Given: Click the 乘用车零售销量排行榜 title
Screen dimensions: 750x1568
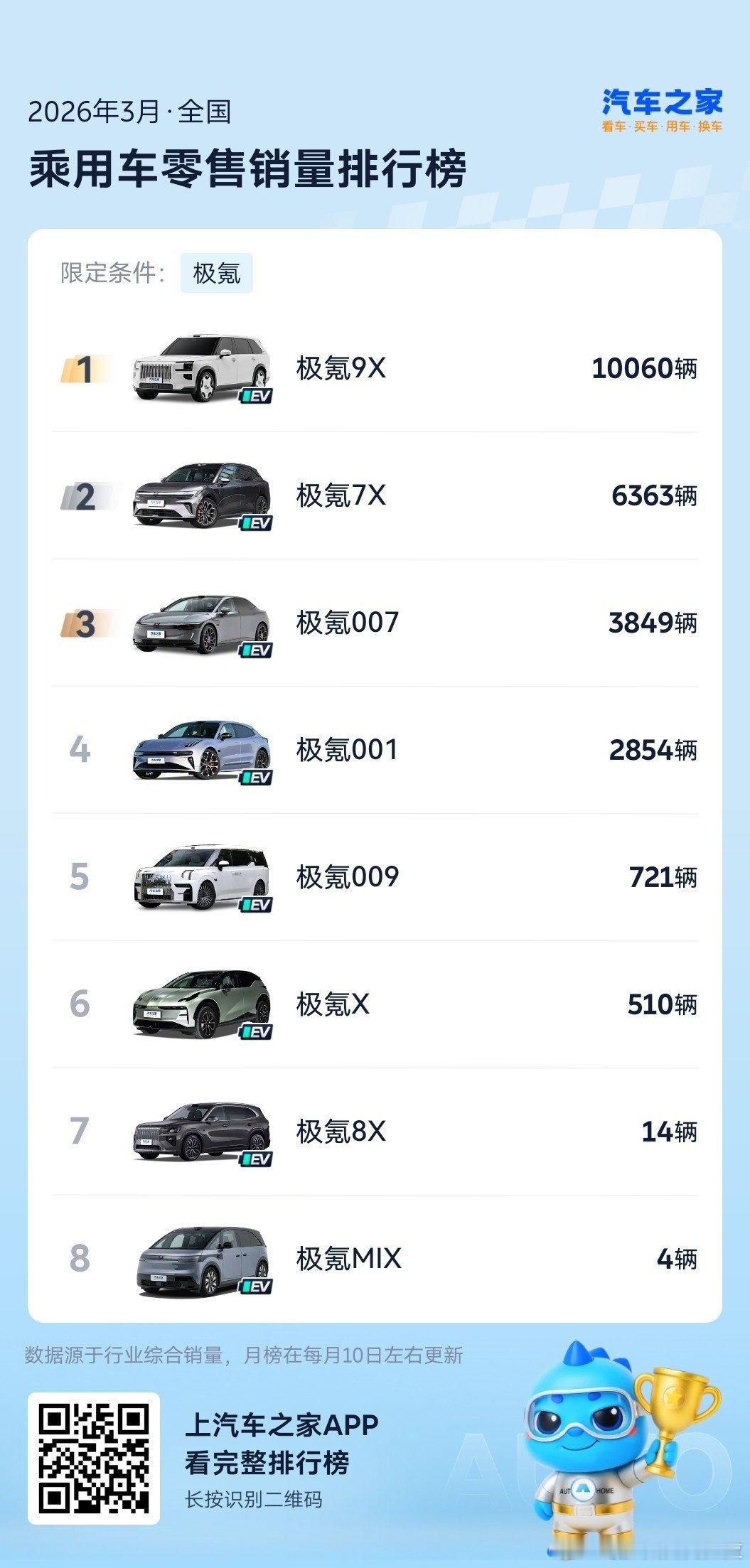Looking at the screenshot, I should (x=247, y=168).
